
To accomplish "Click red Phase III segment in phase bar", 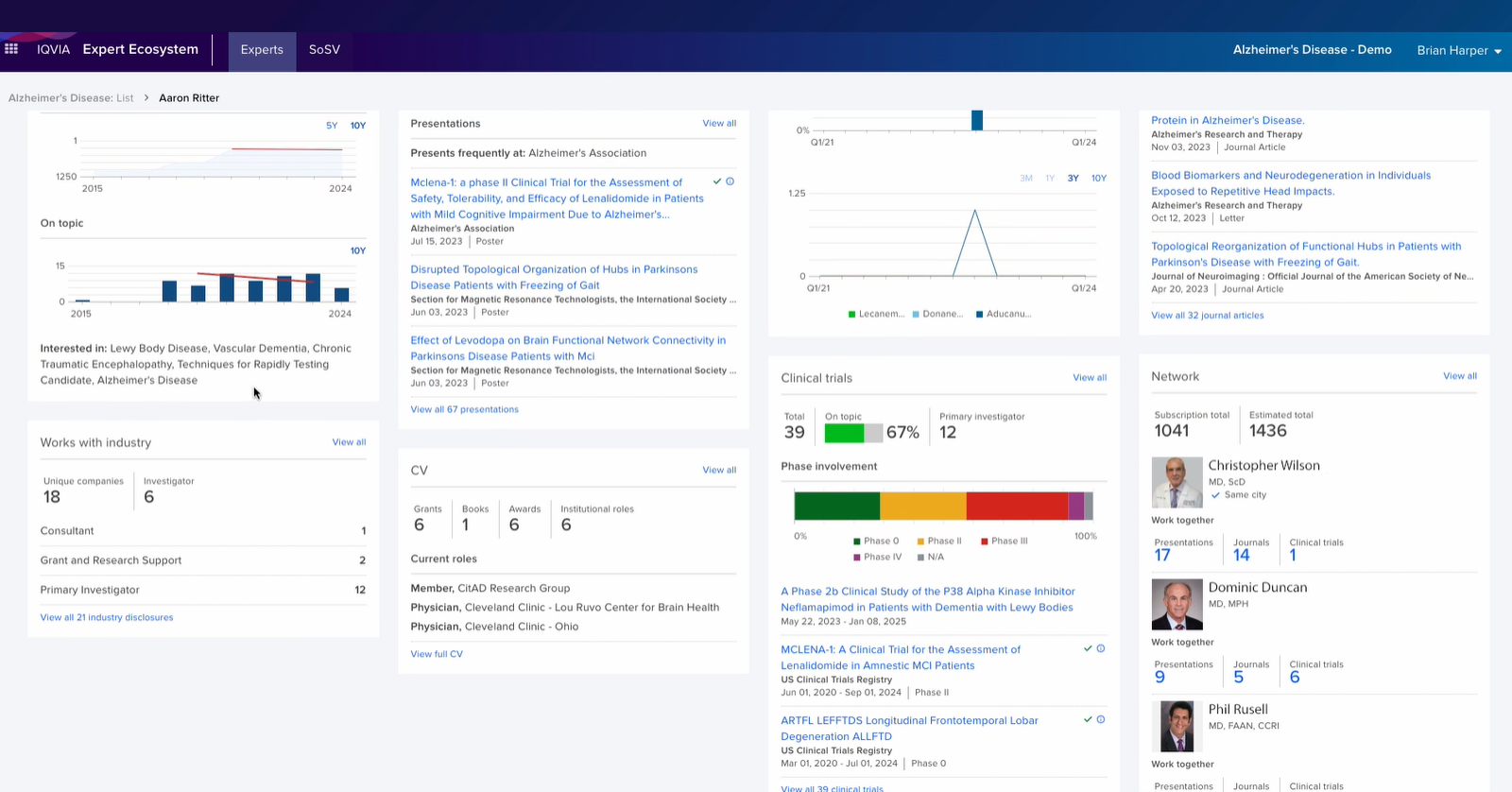I will click(x=1017, y=506).
